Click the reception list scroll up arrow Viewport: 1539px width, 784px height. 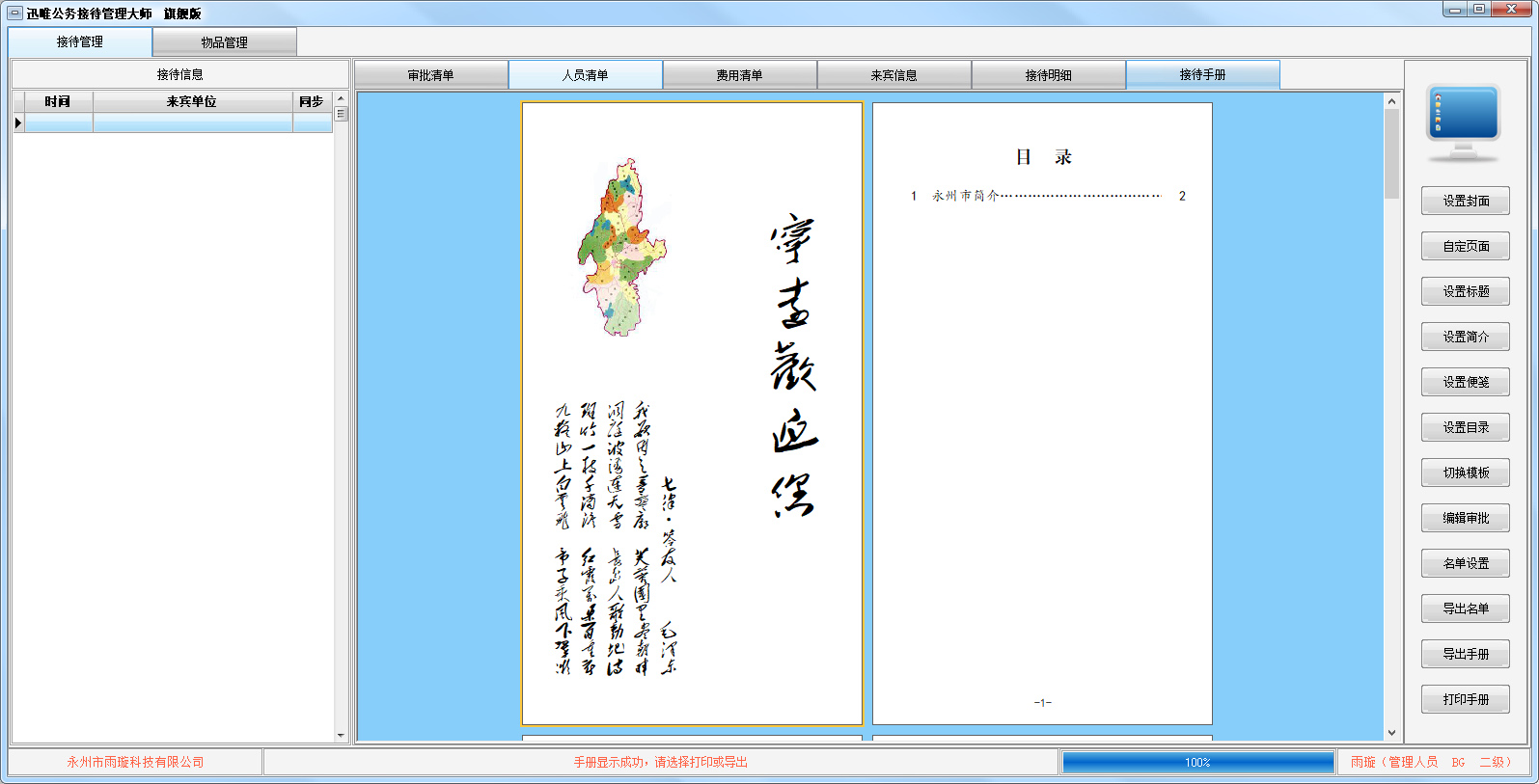[x=341, y=98]
